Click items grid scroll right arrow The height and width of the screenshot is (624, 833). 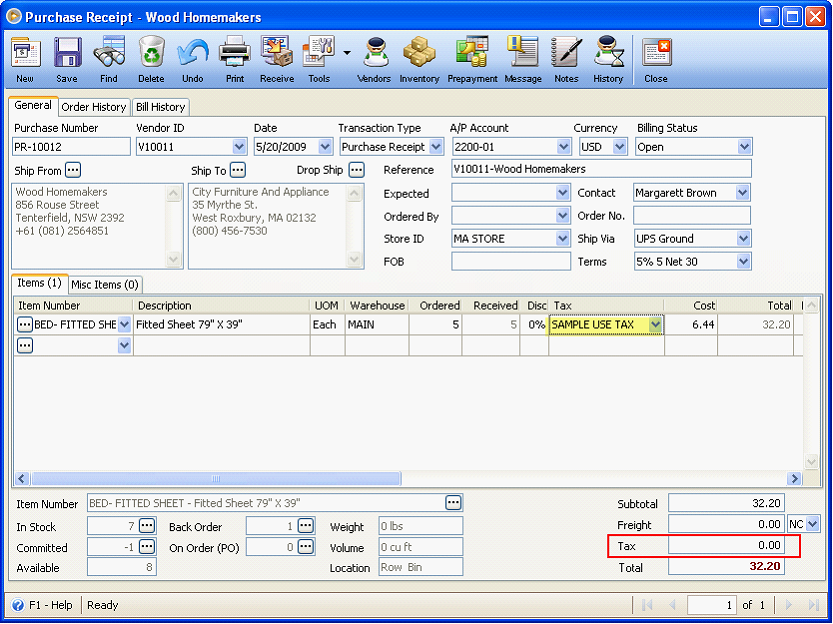794,478
